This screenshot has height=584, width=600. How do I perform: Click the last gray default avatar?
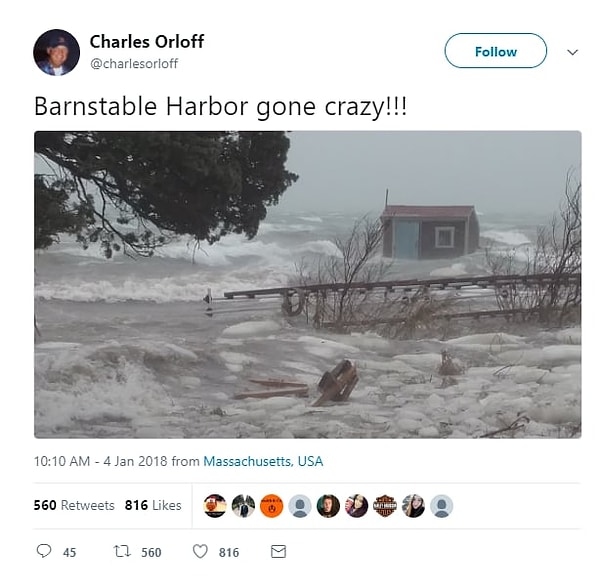(x=442, y=506)
